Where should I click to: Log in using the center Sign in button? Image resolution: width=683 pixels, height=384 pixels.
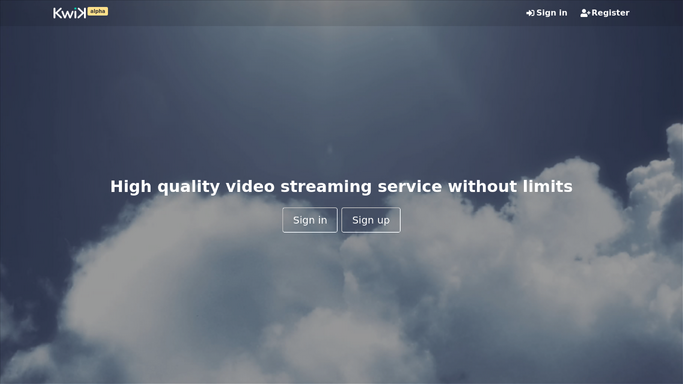click(x=310, y=220)
